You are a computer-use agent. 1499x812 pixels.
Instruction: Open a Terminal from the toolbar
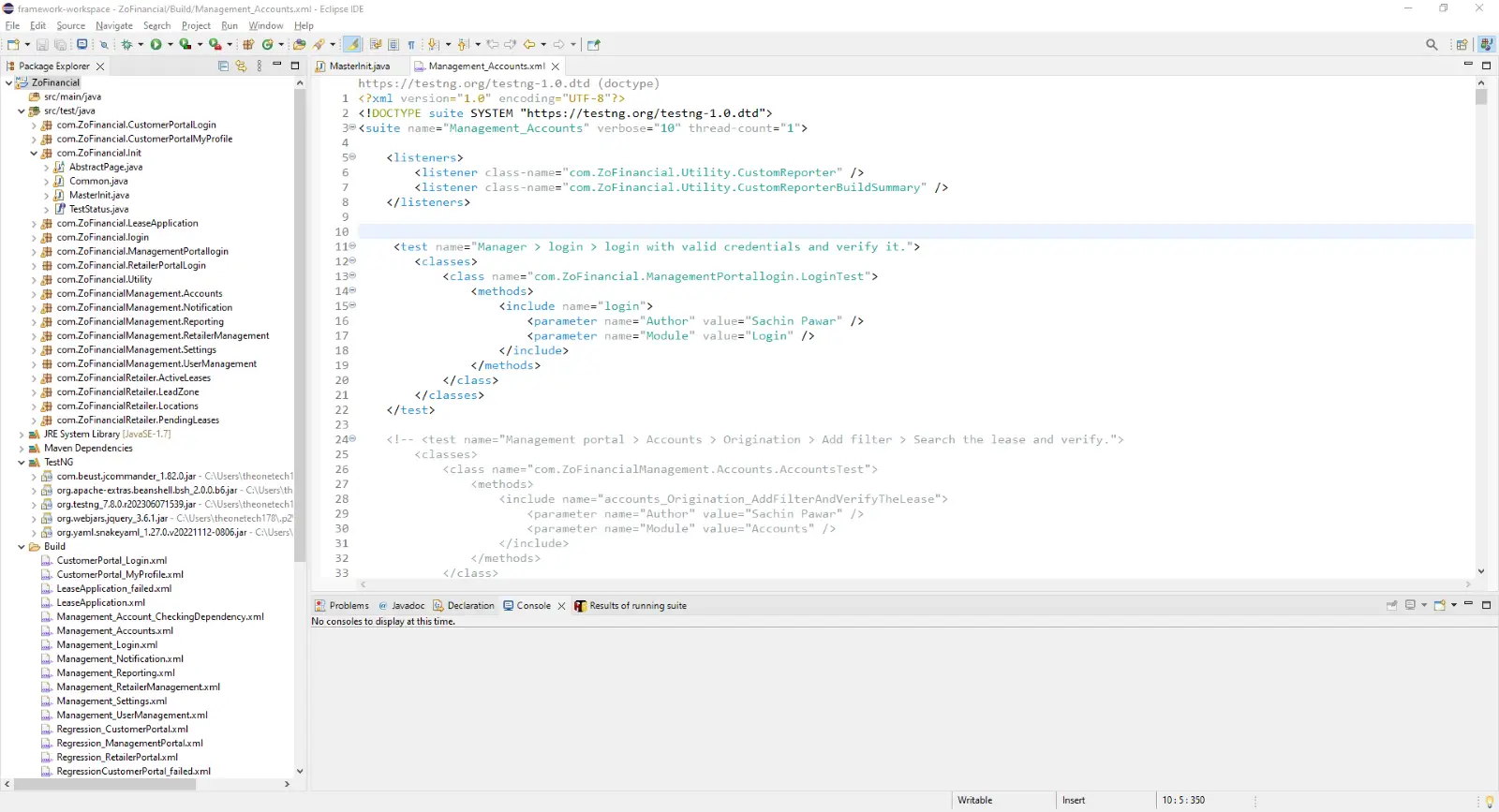[x=82, y=44]
